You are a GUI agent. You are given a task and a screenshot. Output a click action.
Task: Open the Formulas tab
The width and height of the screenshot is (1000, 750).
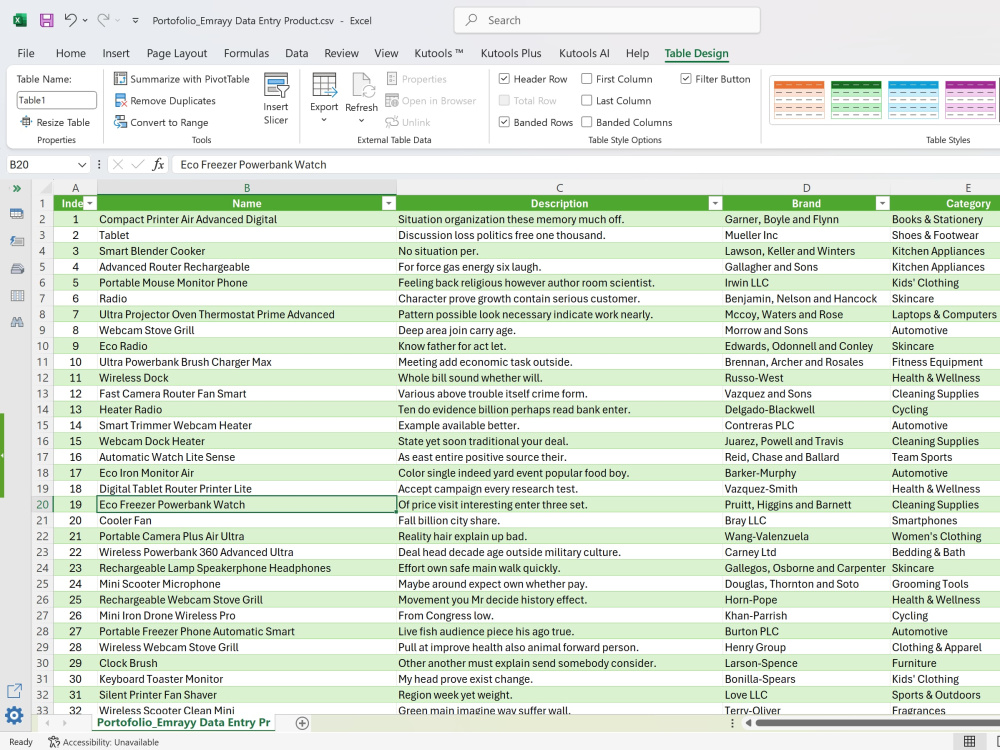[x=246, y=54]
